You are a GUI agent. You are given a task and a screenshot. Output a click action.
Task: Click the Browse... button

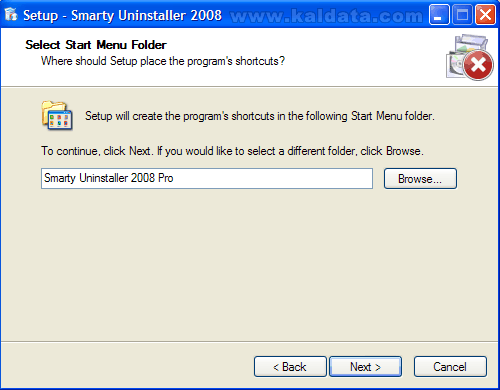click(x=420, y=179)
